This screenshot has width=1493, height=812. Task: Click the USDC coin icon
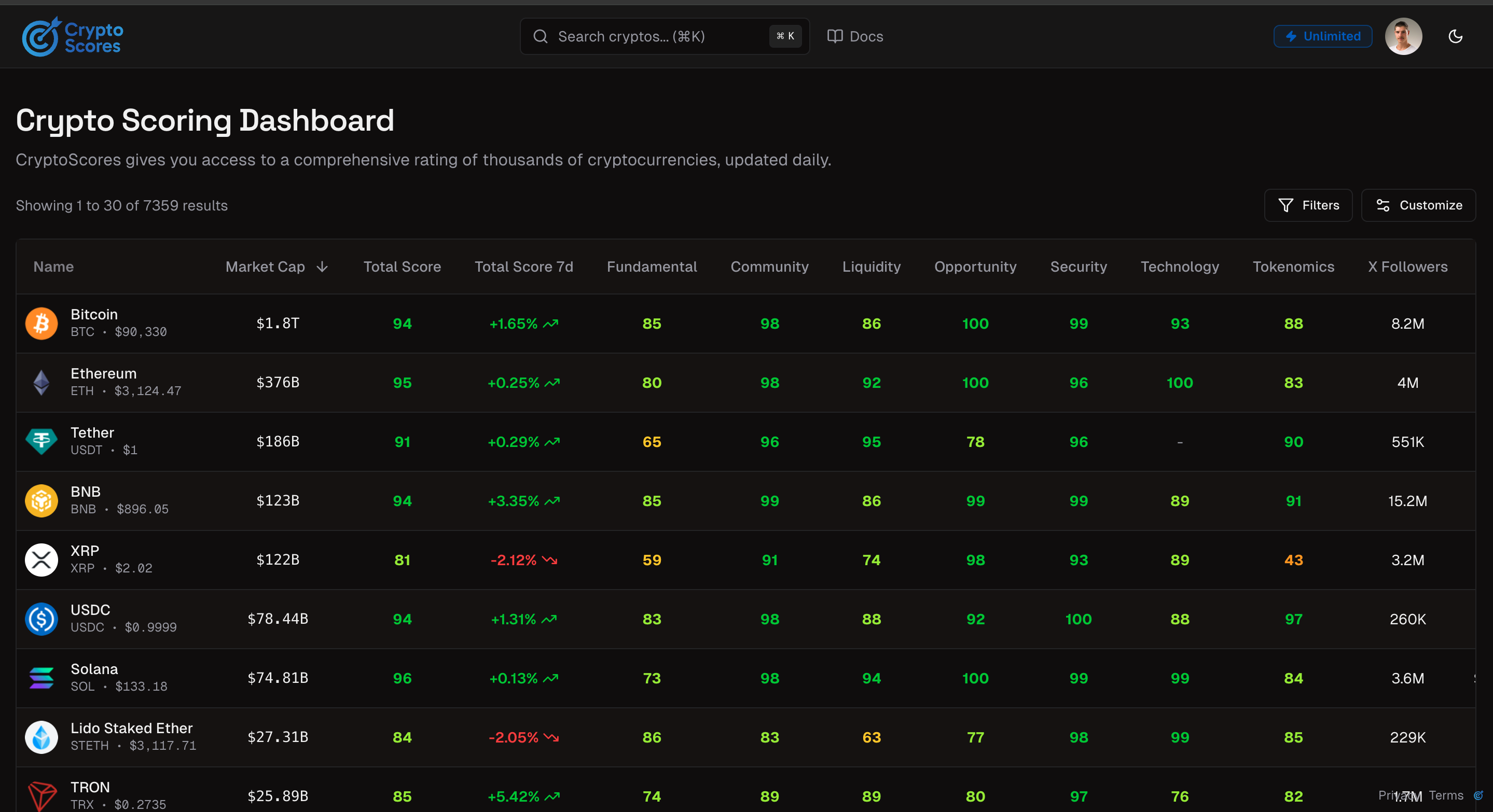[x=41, y=619]
